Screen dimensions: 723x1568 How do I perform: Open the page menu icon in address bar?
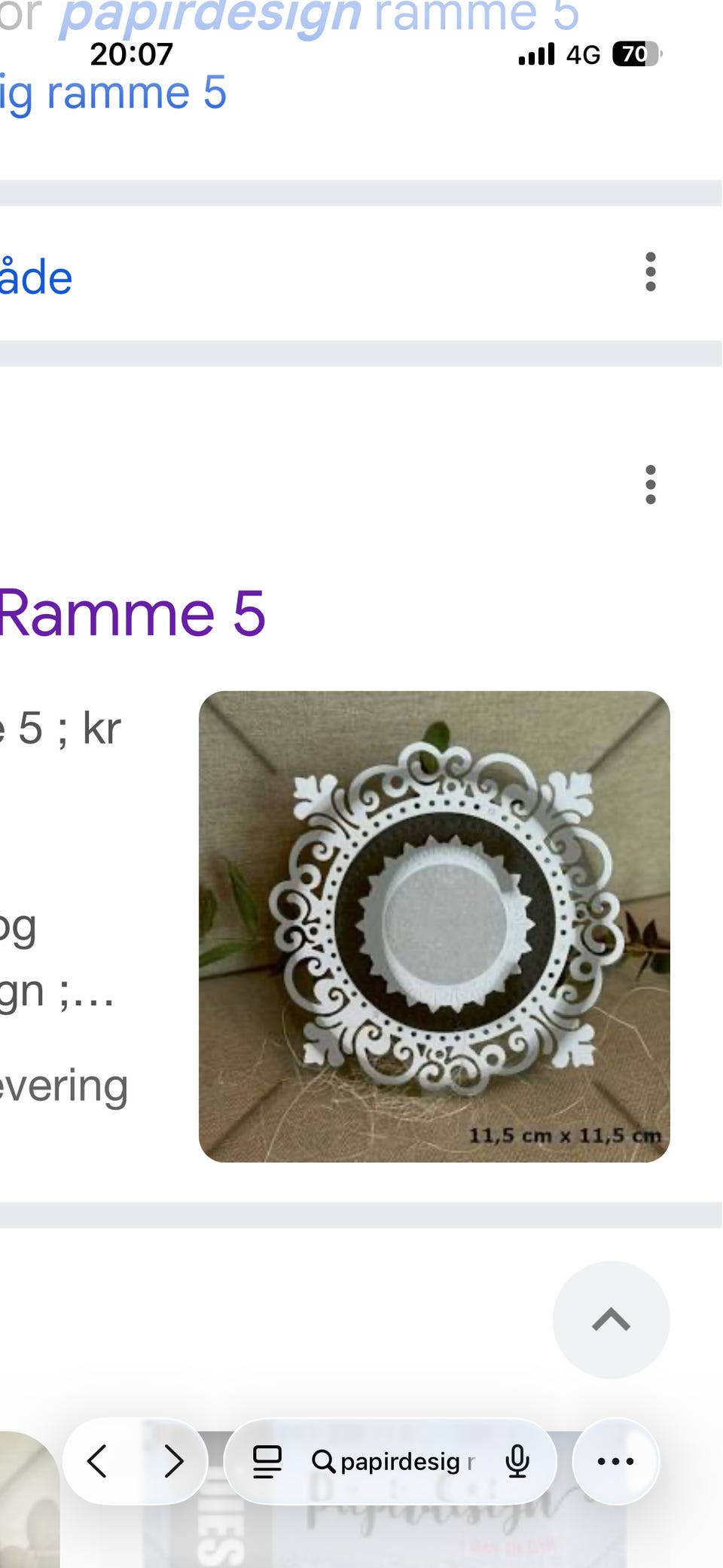pyautogui.click(x=267, y=1462)
